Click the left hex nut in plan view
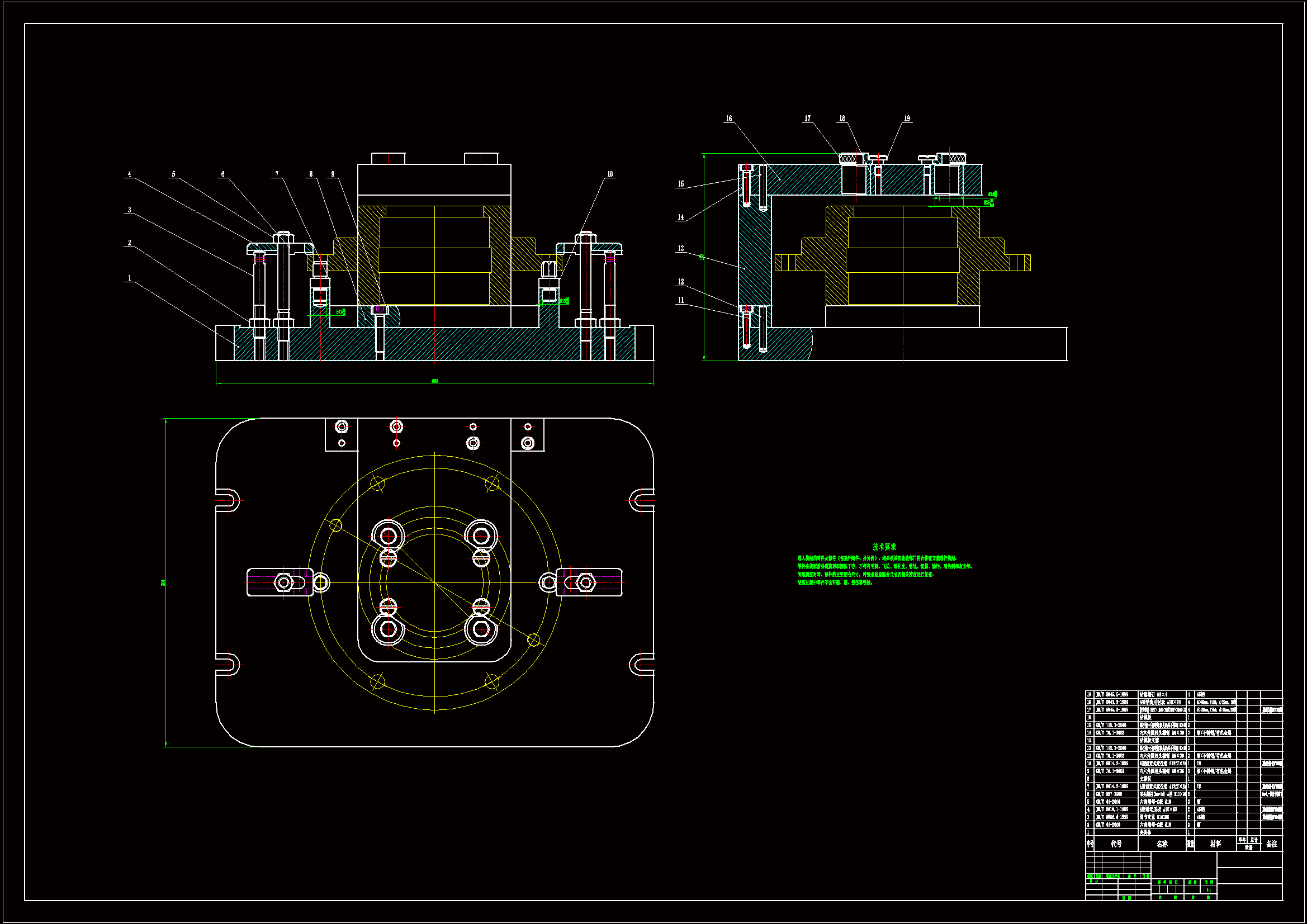 point(283,582)
